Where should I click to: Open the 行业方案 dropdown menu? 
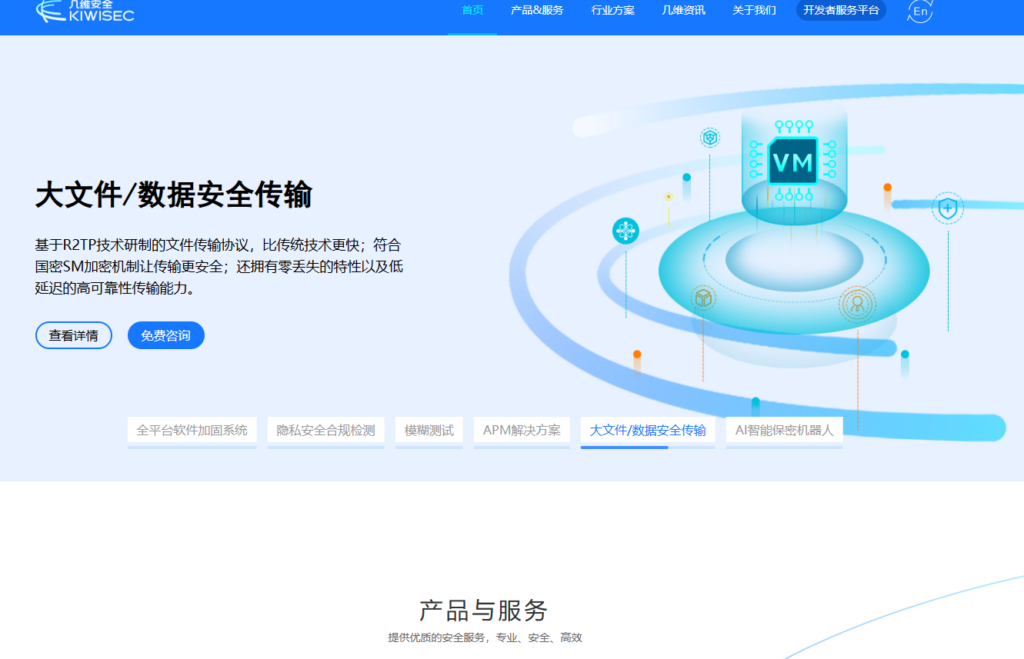(x=611, y=11)
